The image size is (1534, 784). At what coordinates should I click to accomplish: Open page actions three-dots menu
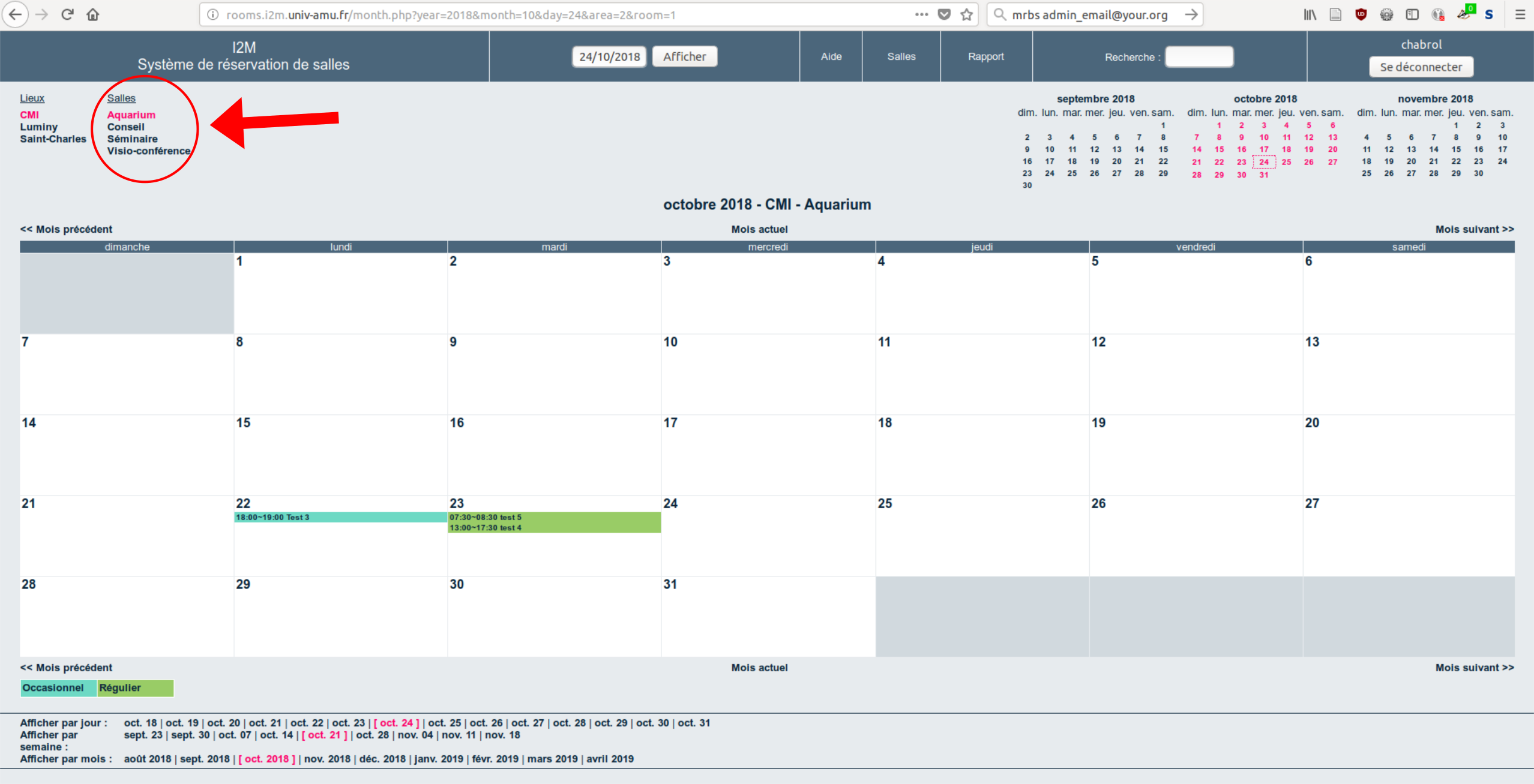921,14
